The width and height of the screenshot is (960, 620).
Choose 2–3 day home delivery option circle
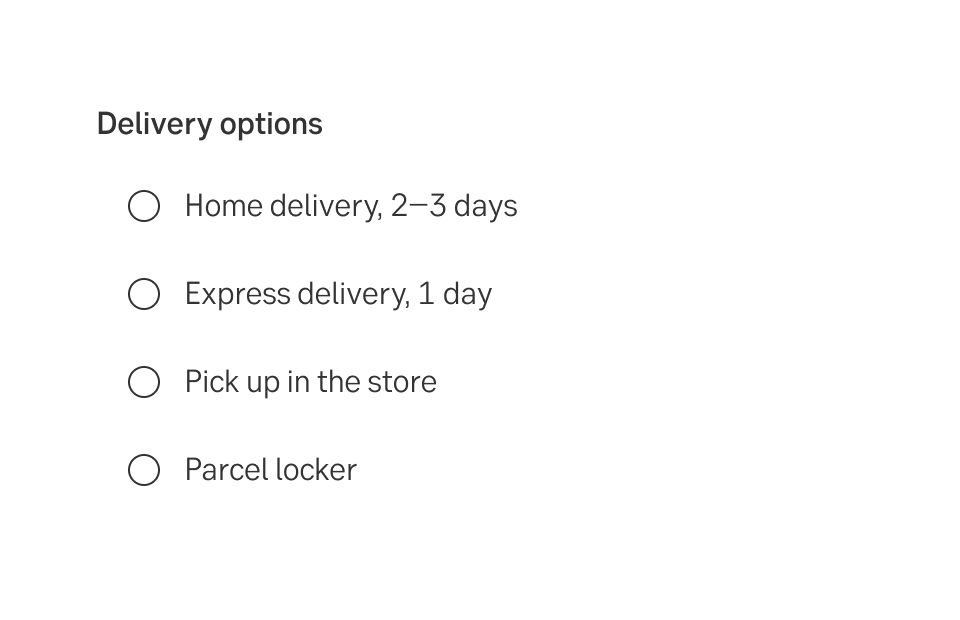pyautogui.click(x=144, y=206)
